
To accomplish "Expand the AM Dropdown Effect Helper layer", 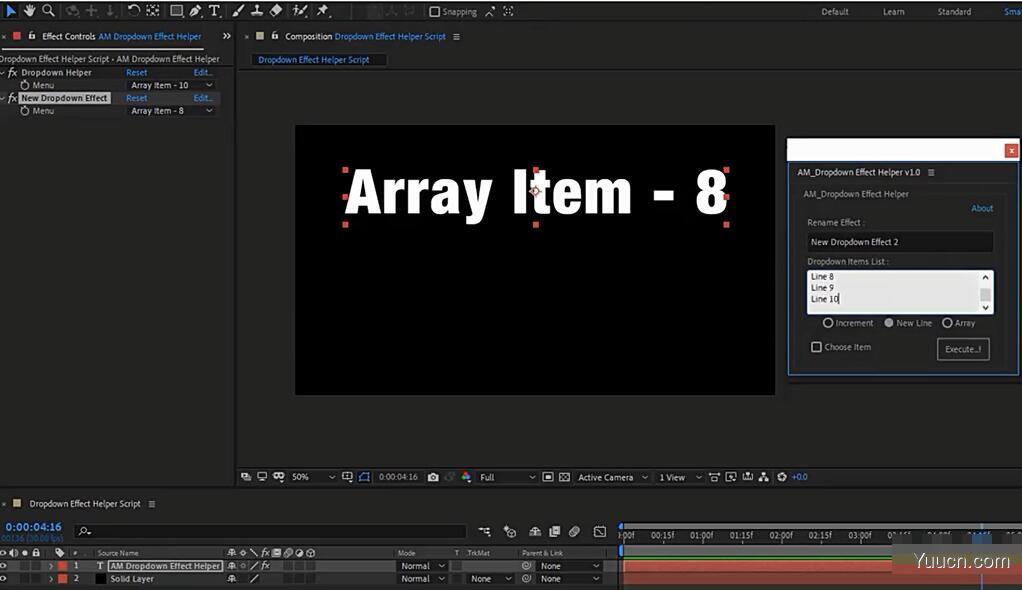I will (51, 566).
